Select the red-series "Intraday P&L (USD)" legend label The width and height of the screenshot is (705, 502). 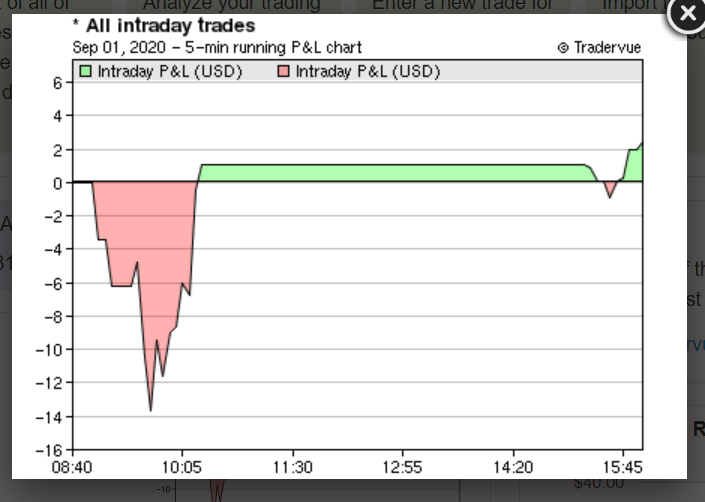(367, 72)
